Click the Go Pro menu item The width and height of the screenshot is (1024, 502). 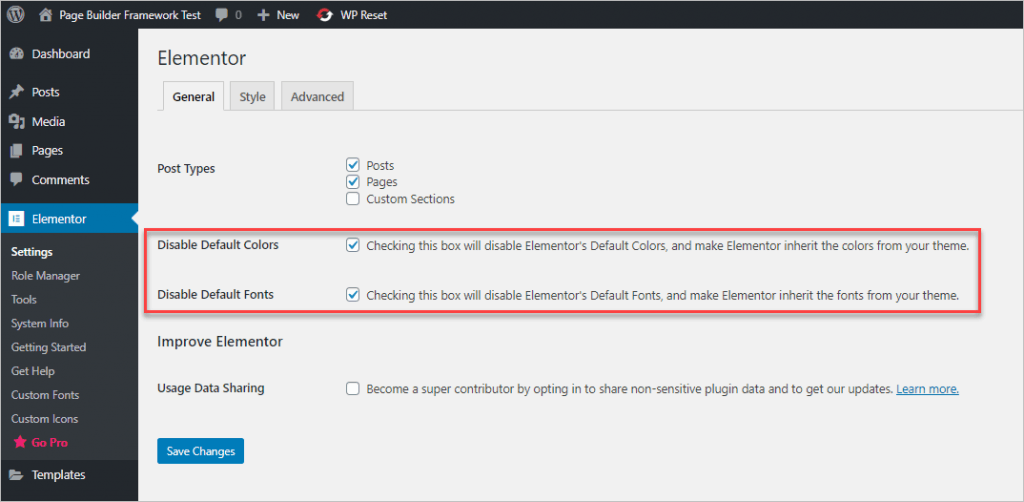point(49,442)
